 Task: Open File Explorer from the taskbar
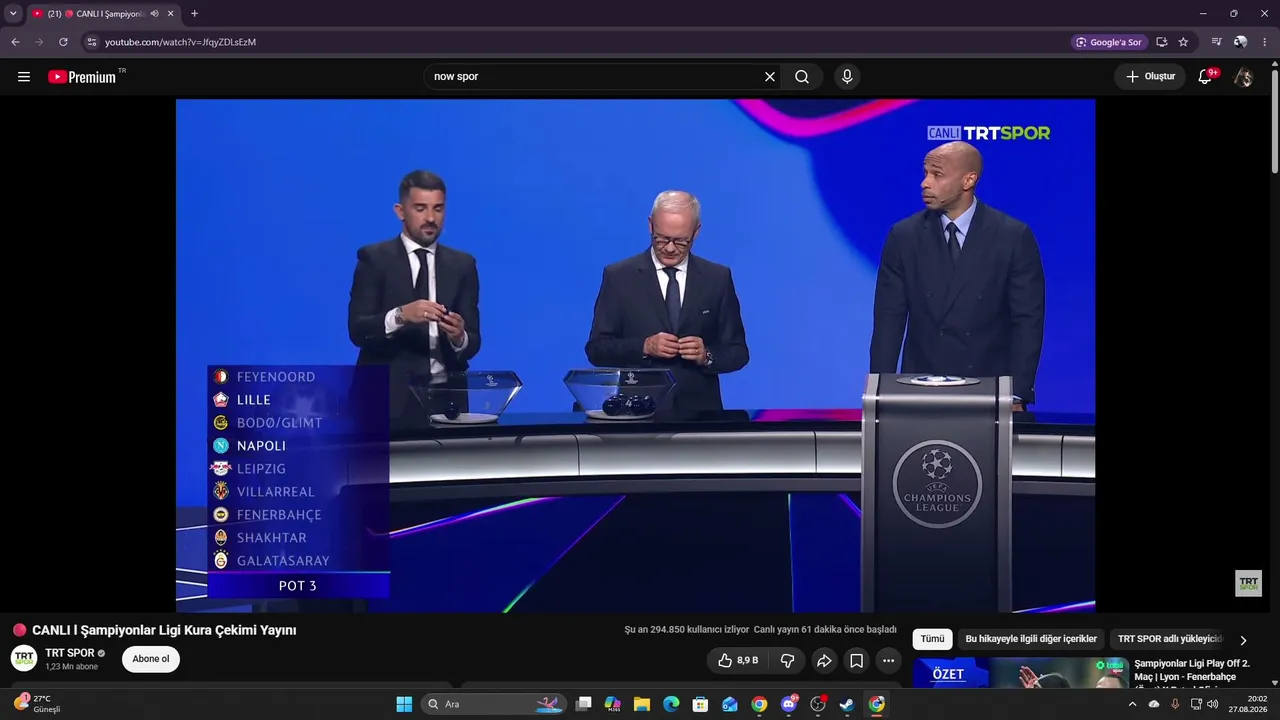(x=642, y=704)
